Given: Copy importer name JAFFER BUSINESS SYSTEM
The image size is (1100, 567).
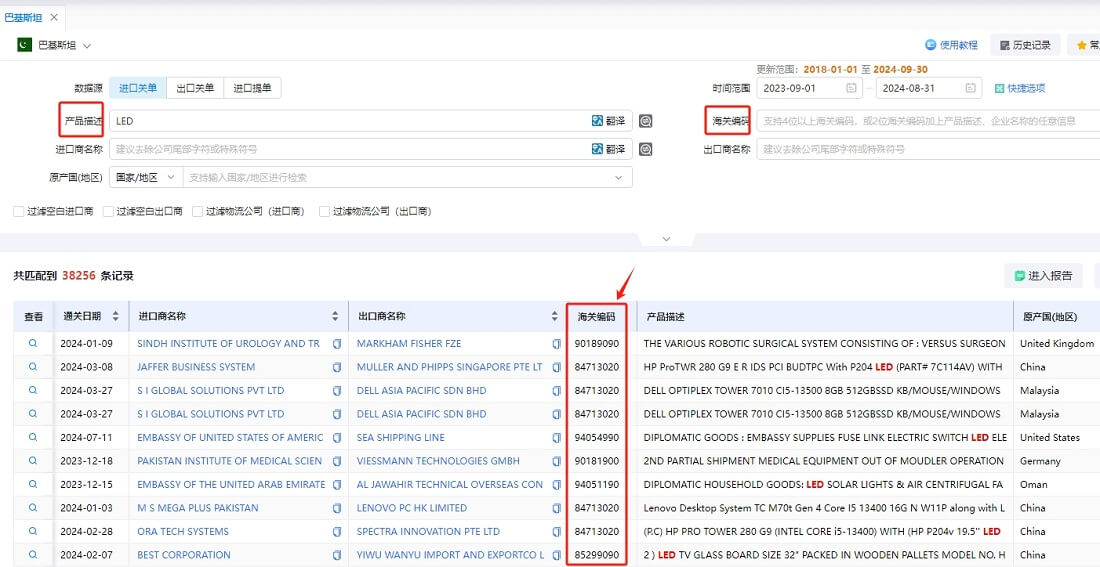Looking at the screenshot, I should (337, 367).
